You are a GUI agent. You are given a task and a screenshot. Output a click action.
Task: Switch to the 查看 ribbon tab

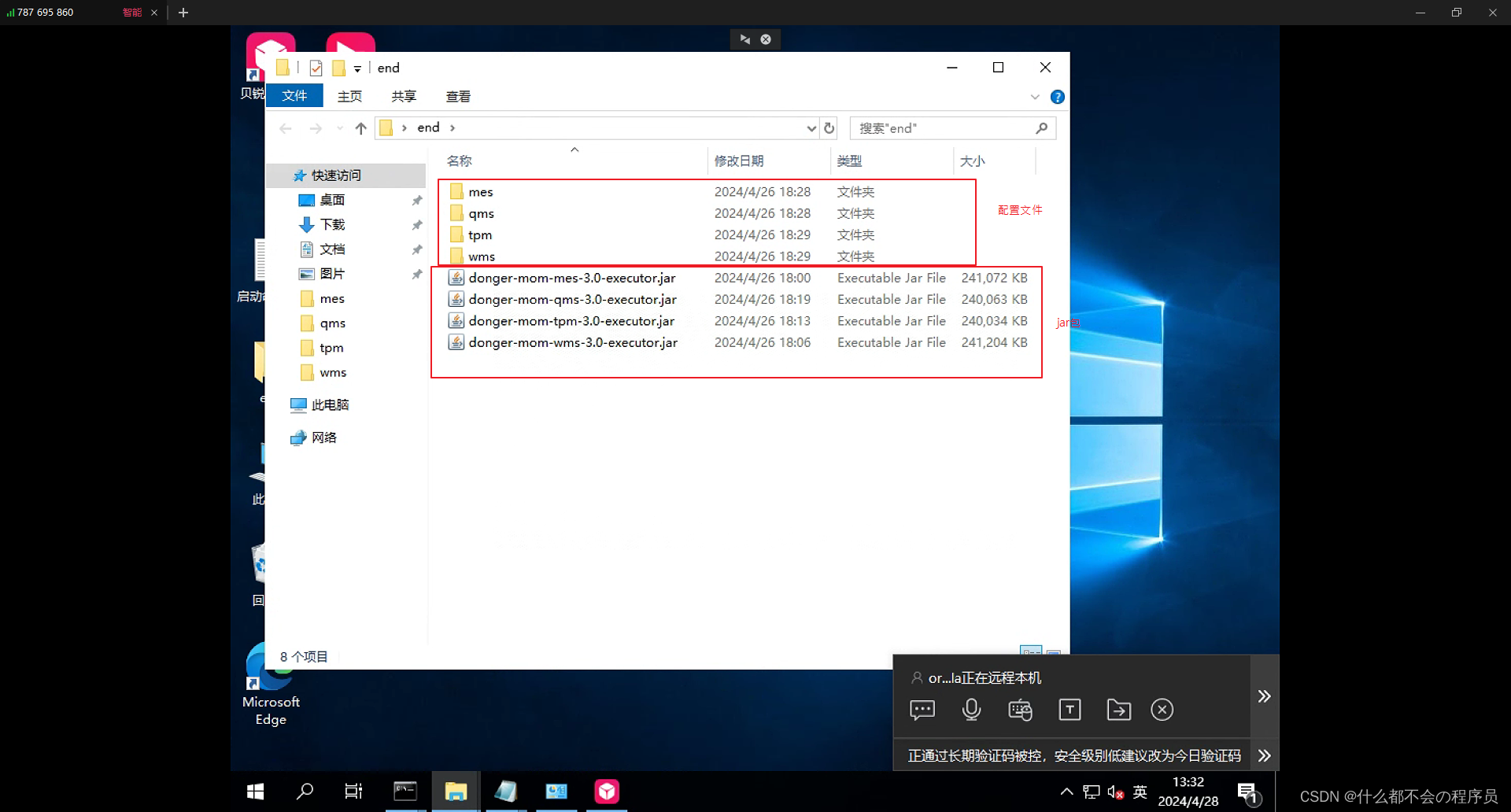pyautogui.click(x=458, y=96)
